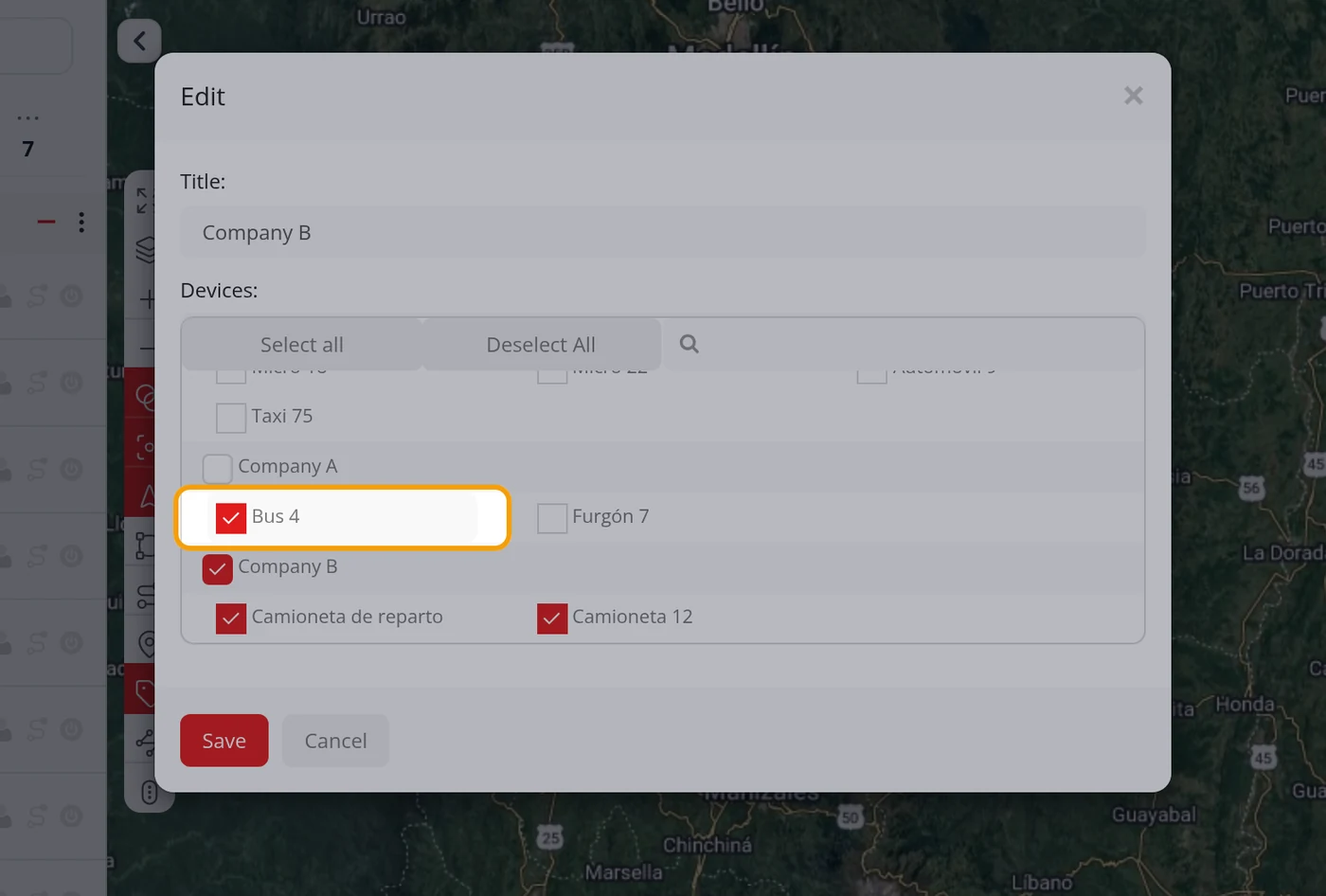The width and height of the screenshot is (1326, 896).
Task: Uncheck the Bus 4 checkbox
Action: 231,517
